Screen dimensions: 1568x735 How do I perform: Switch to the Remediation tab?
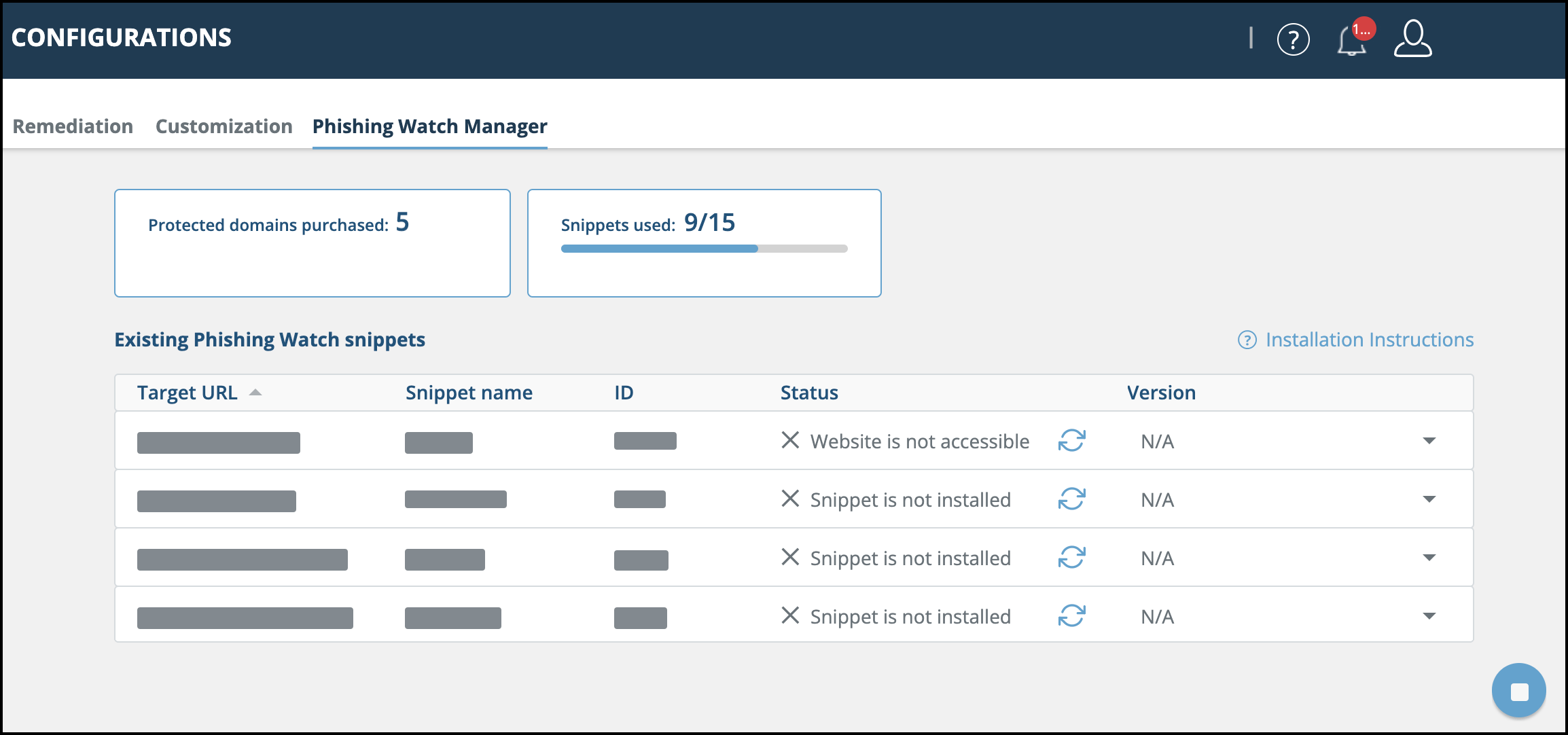click(73, 126)
